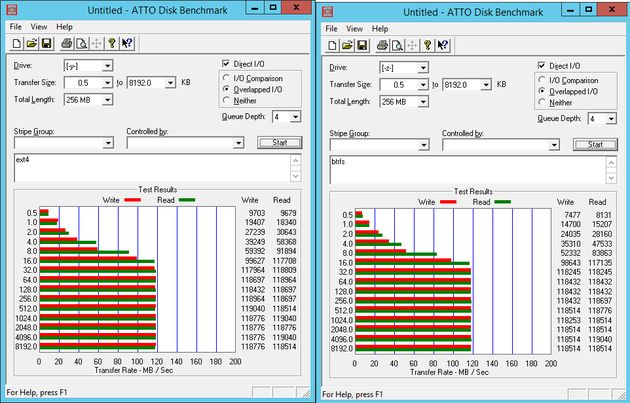
Task: Click Open folder icon in right window toolbar
Action: pyautogui.click(x=347, y=45)
